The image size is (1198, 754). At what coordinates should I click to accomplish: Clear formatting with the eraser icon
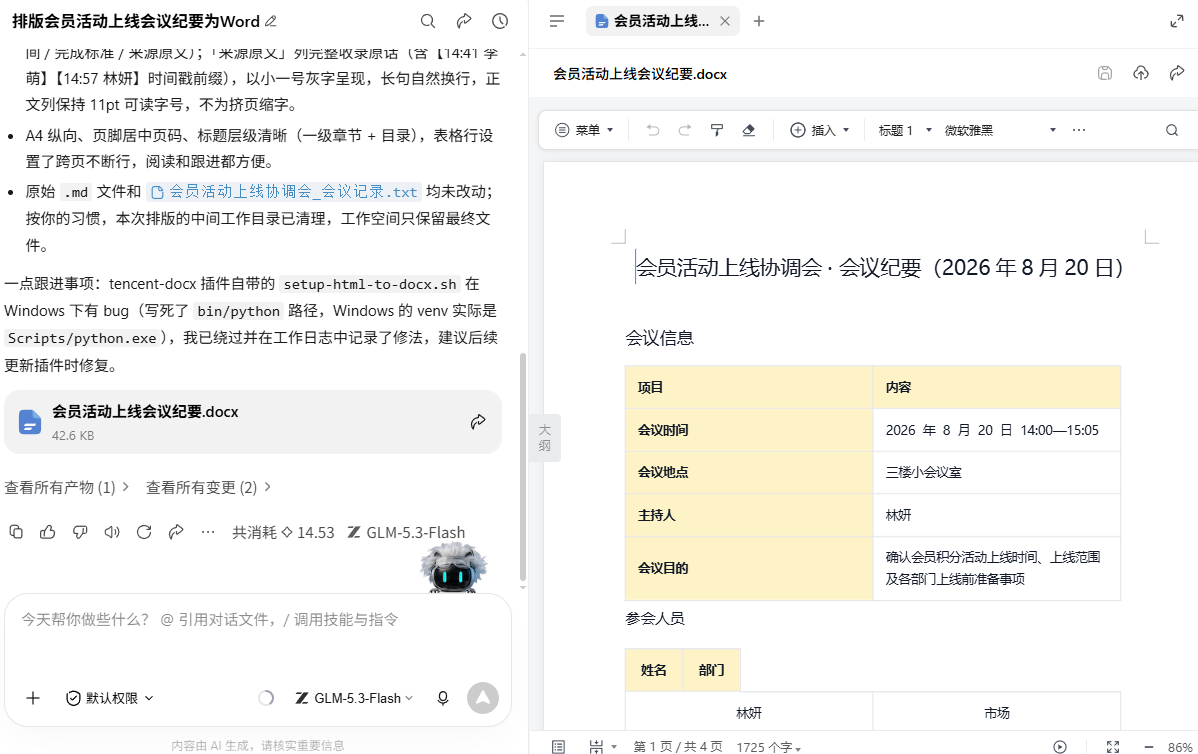(x=749, y=131)
